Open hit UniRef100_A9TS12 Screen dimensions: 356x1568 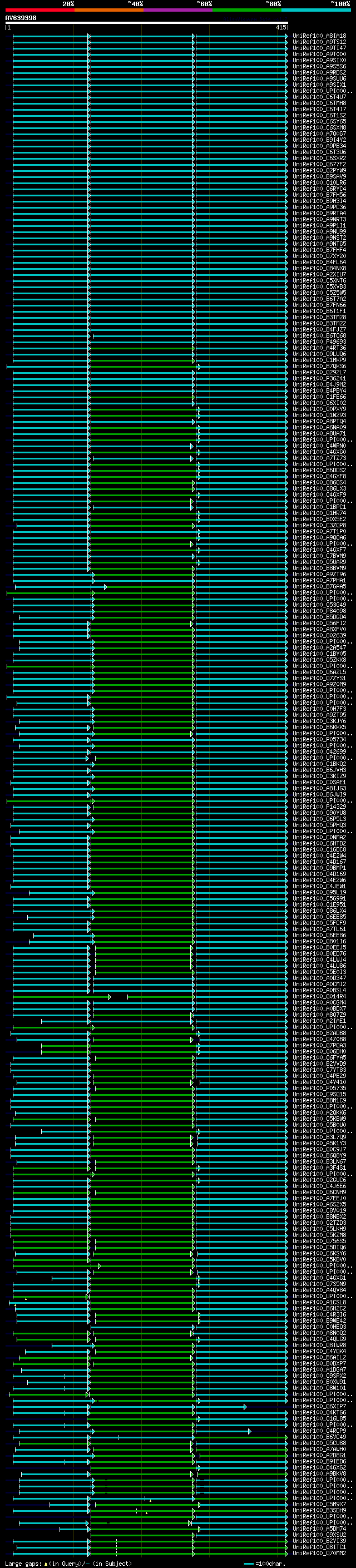(x=319, y=42)
